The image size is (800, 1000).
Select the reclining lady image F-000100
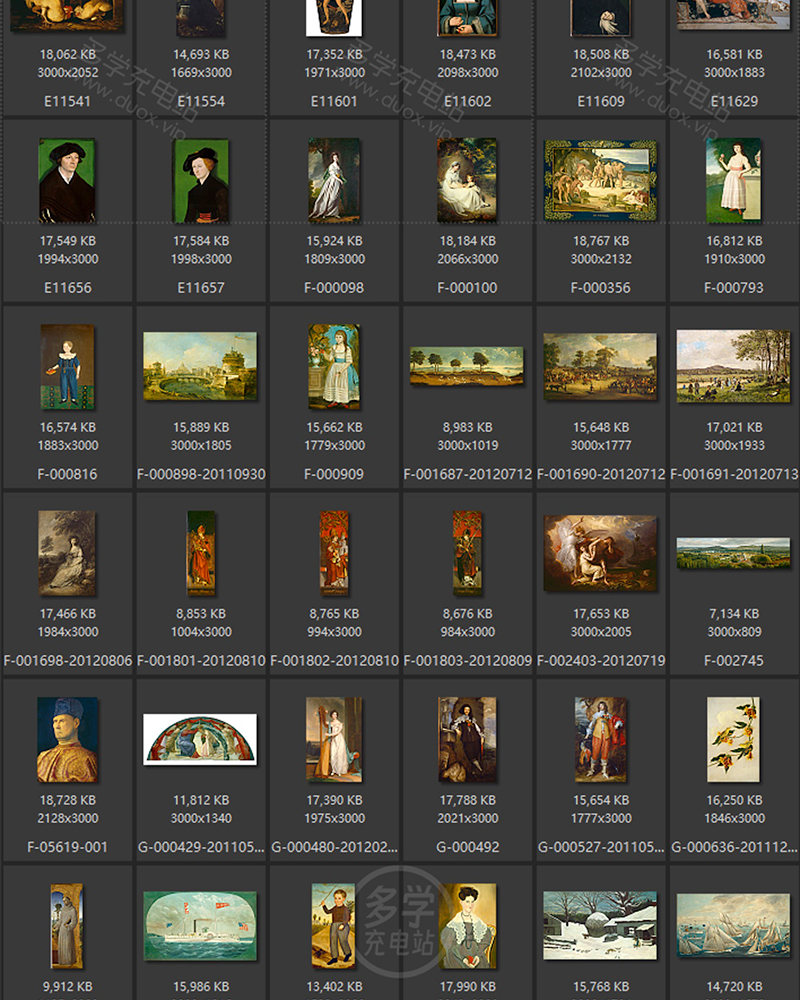467,178
